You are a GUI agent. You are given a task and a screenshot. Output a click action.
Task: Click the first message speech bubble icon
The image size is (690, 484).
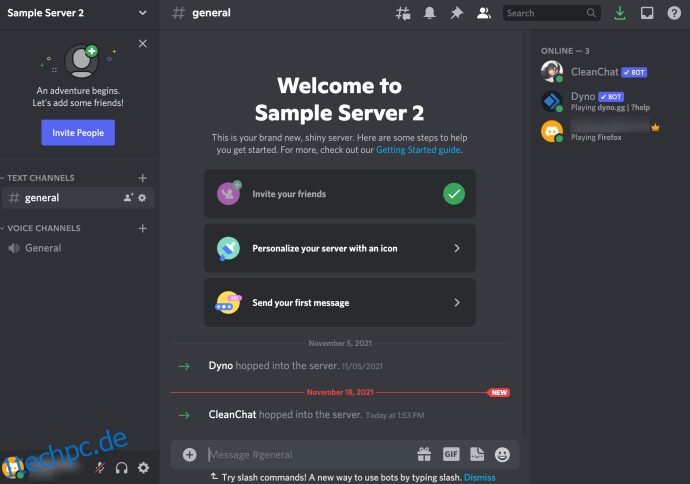pyautogui.click(x=228, y=303)
